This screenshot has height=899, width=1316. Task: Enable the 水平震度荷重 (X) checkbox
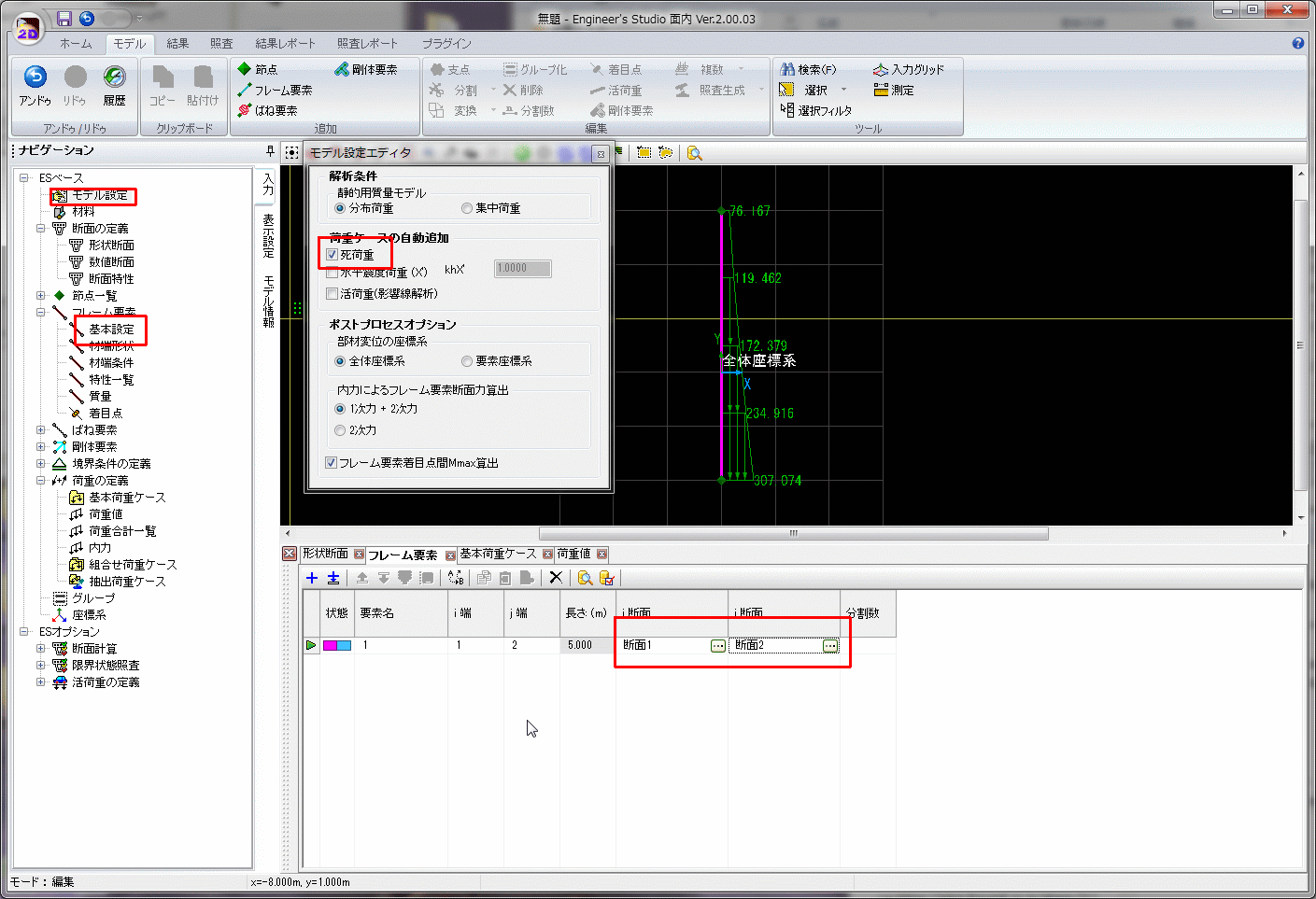[x=332, y=273]
